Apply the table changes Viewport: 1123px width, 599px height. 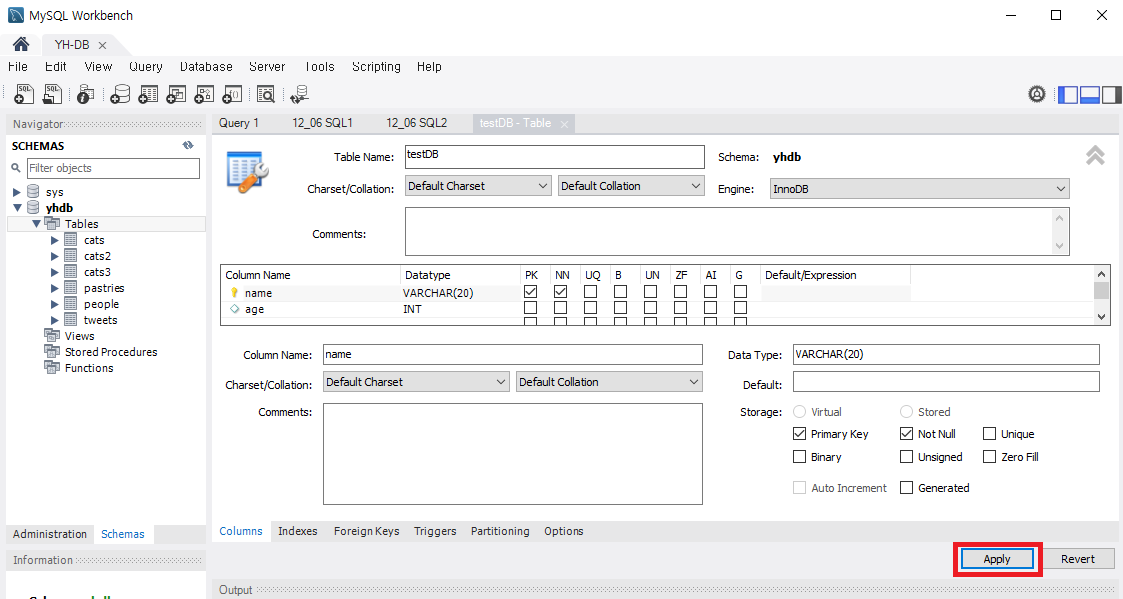997,559
